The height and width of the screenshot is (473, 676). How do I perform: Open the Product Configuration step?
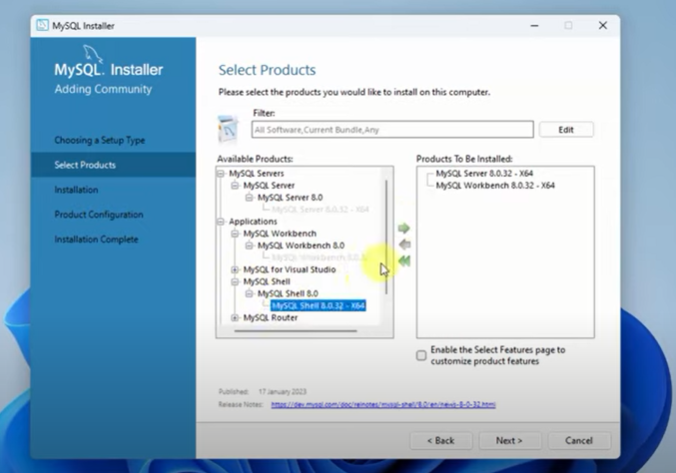[x=99, y=214]
